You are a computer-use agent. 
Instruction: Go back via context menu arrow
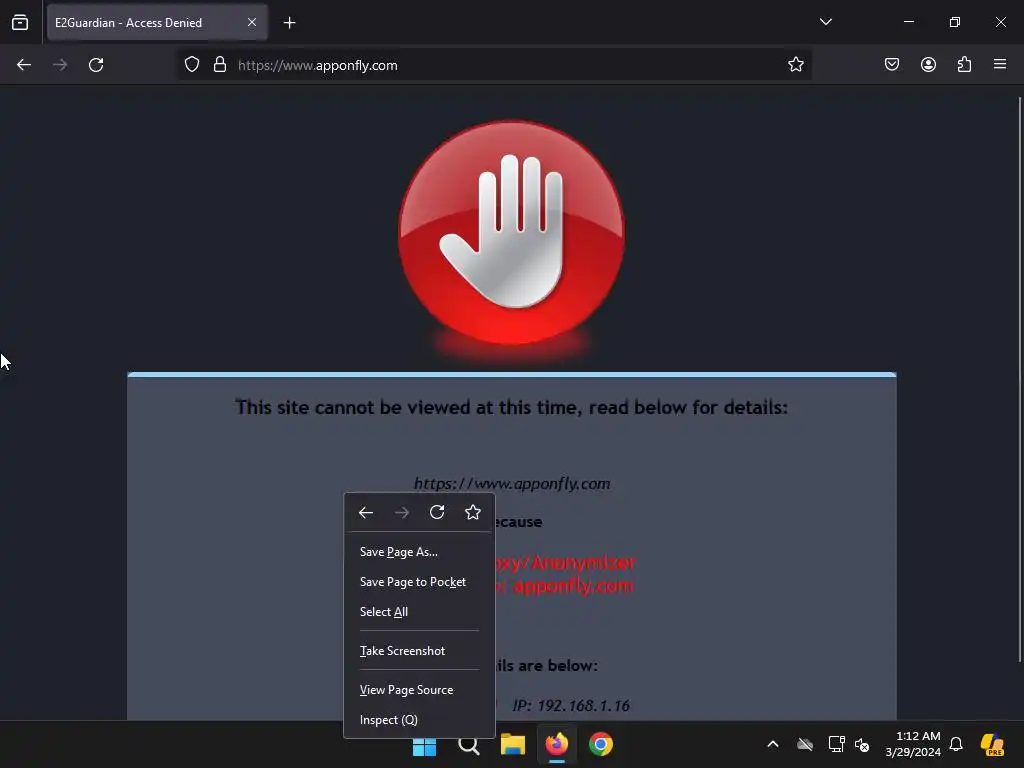[366, 513]
